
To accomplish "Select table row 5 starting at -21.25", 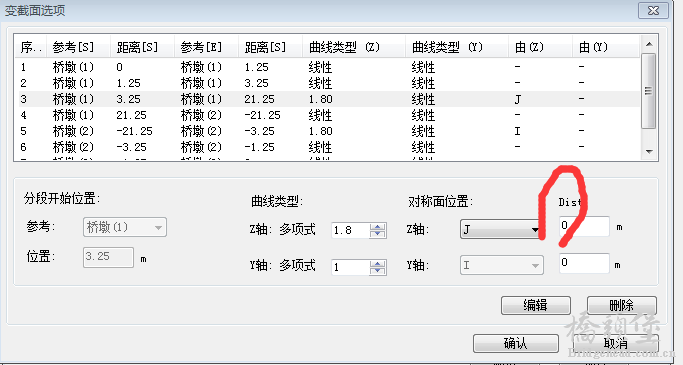I will (327, 131).
